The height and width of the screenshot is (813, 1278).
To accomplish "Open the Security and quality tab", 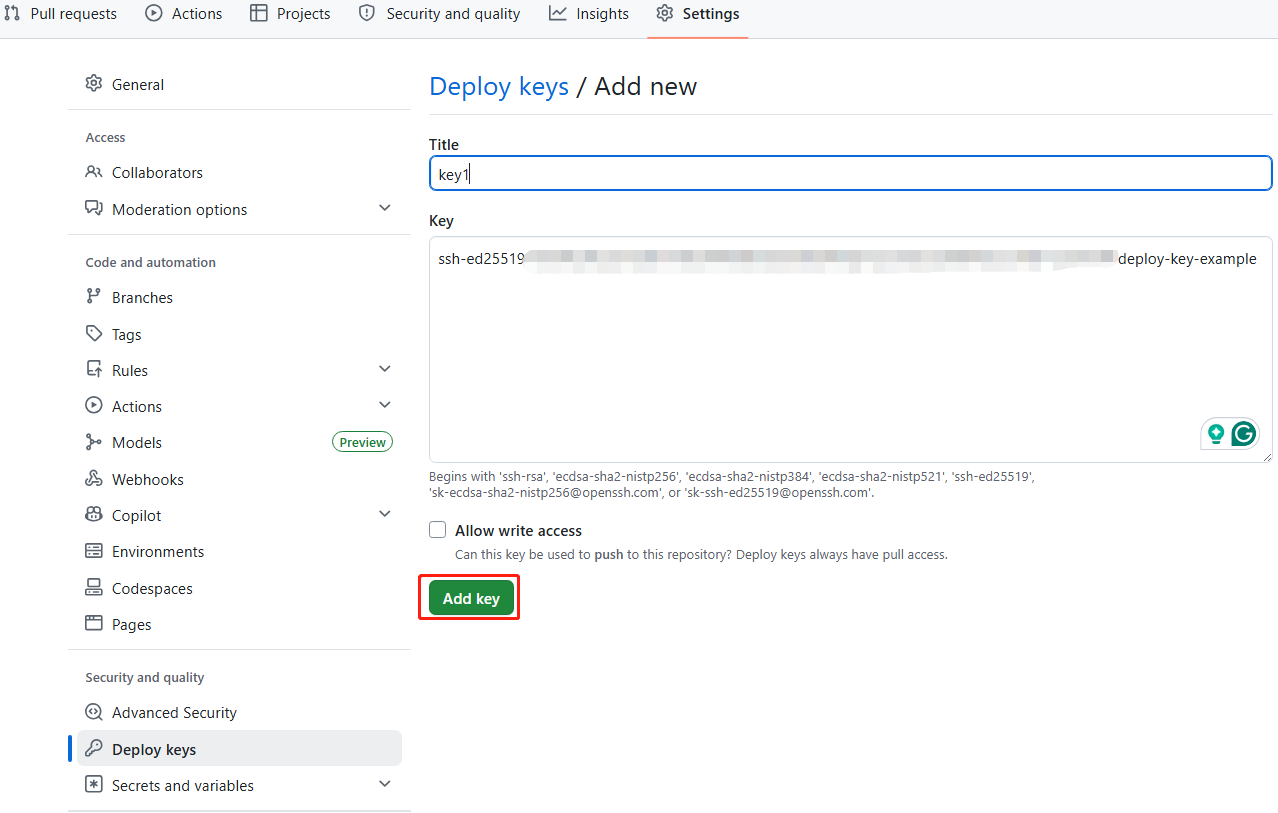I will (x=440, y=14).
